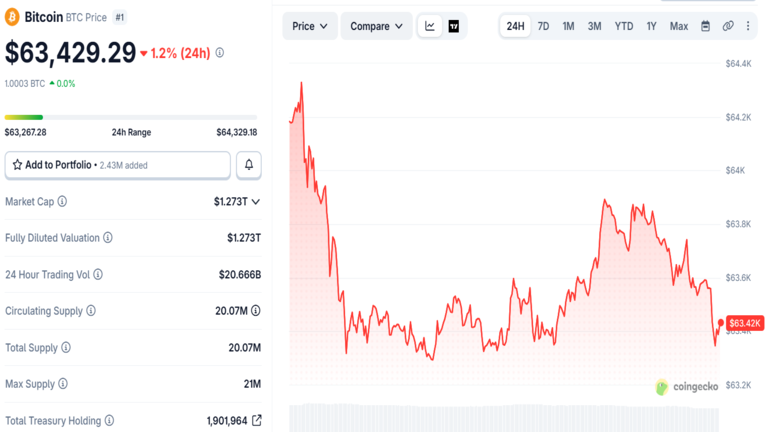The height and width of the screenshot is (432, 768).
Task: Click the Total Supply 20.07M value
Action: 244,348
